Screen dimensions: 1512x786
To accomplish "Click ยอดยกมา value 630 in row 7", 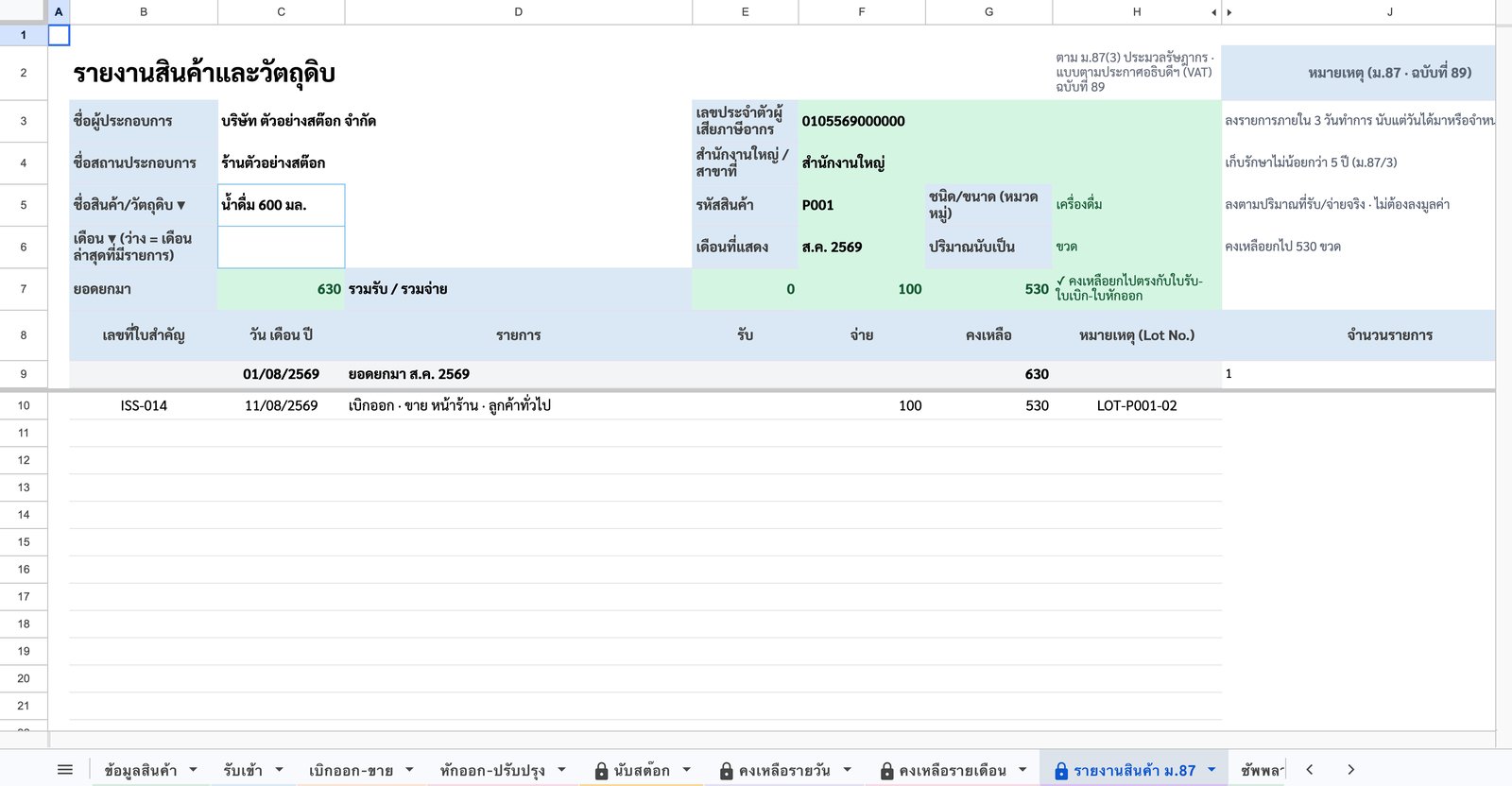I will [x=282, y=289].
